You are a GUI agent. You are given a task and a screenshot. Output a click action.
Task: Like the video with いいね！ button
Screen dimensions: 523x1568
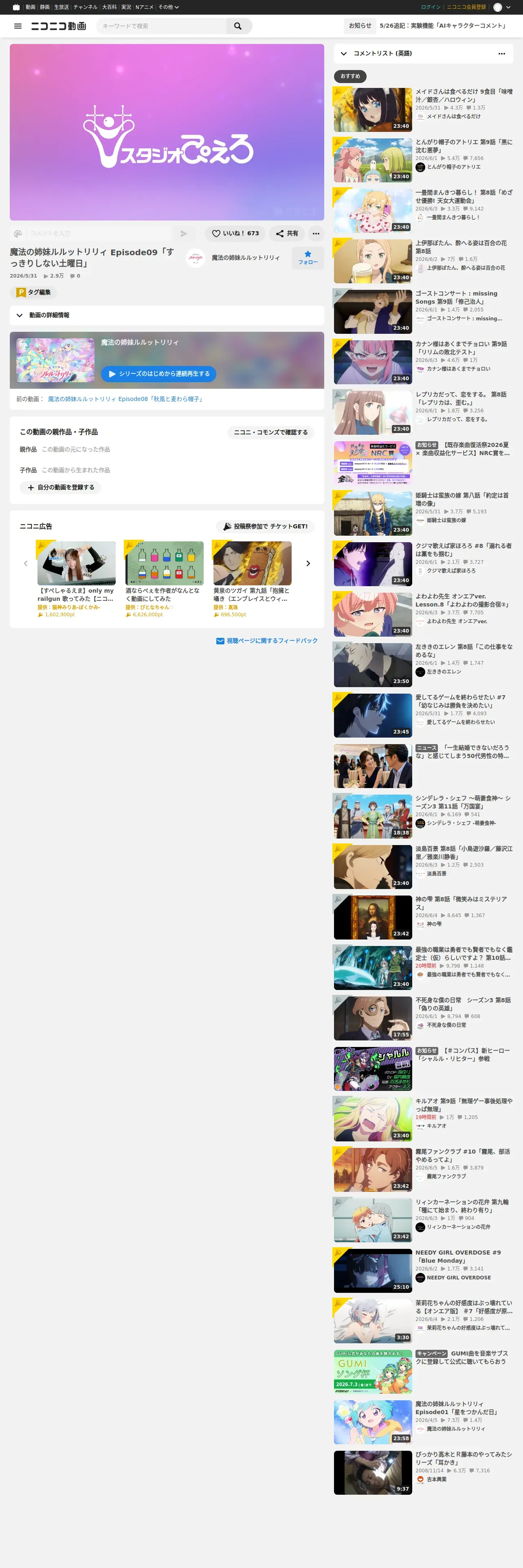point(235,234)
